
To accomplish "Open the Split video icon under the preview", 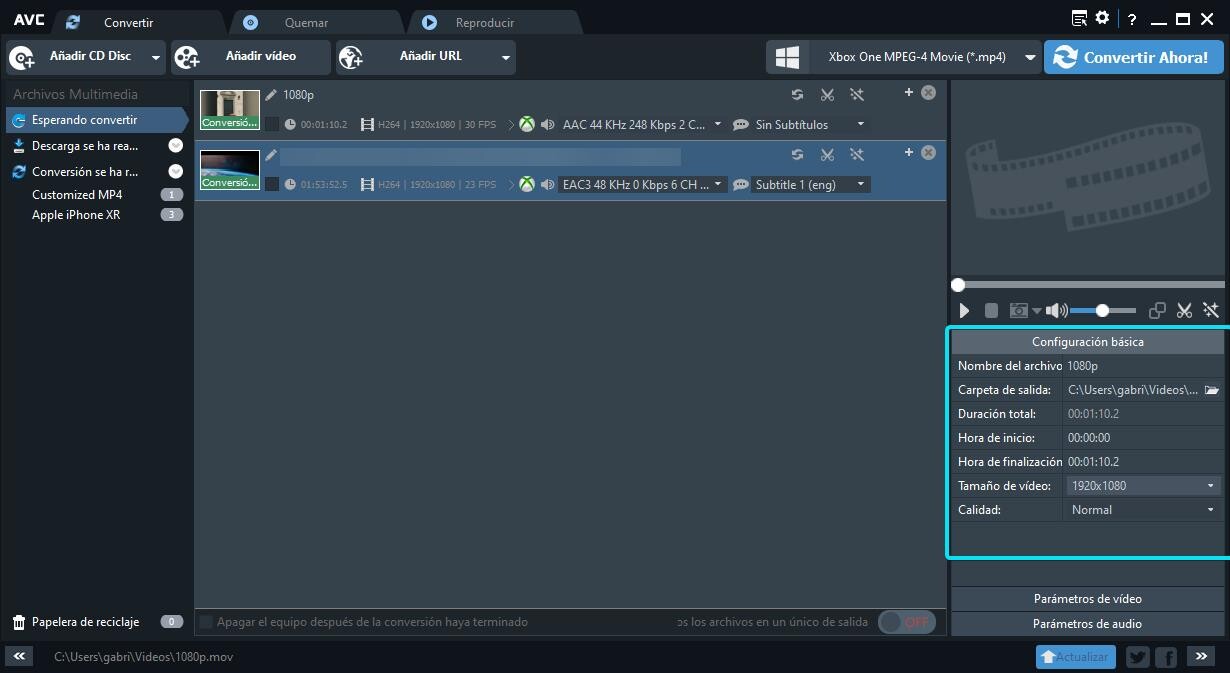I will (x=1184, y=310).
